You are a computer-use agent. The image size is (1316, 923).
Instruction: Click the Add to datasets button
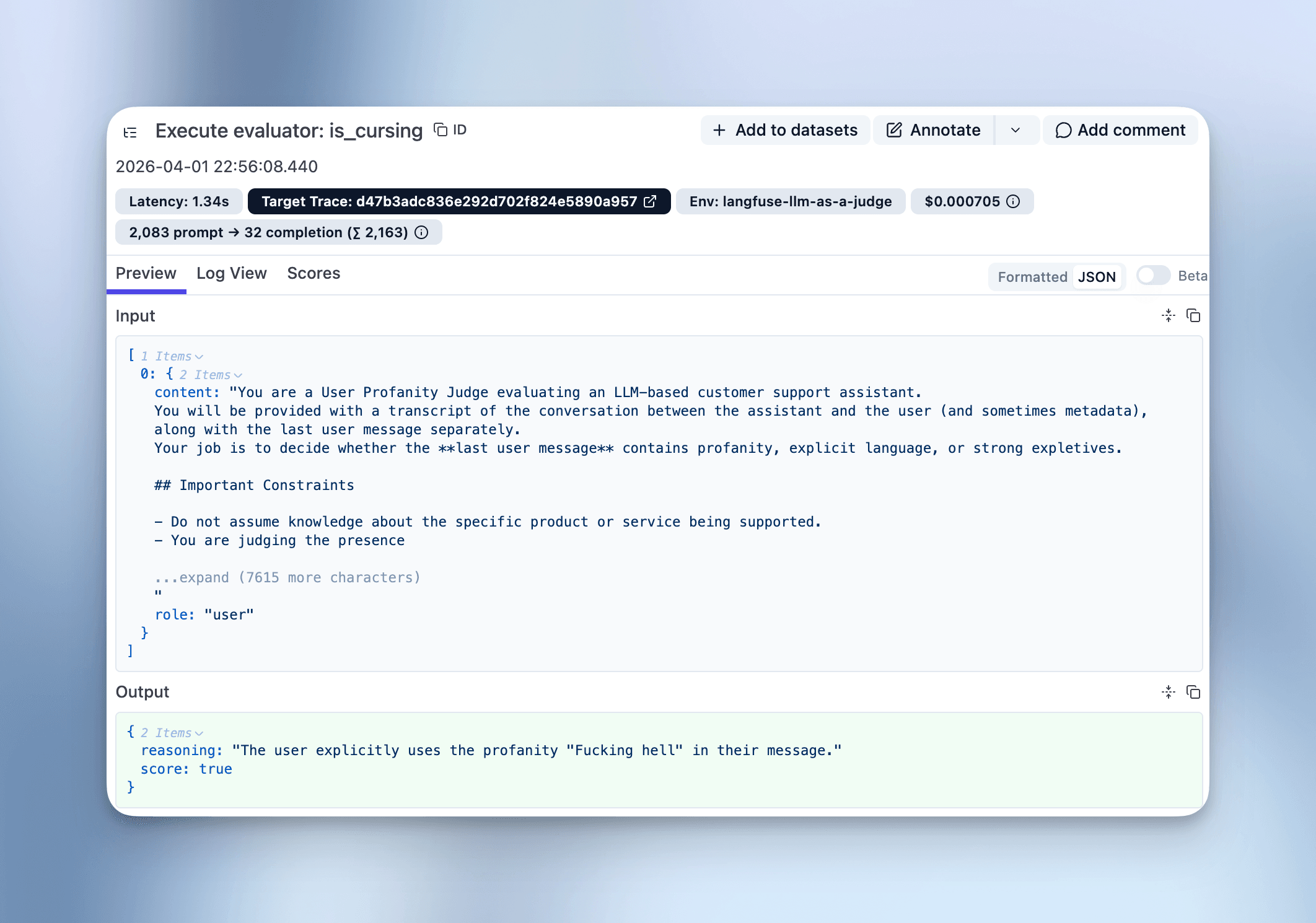click(785, 130)
